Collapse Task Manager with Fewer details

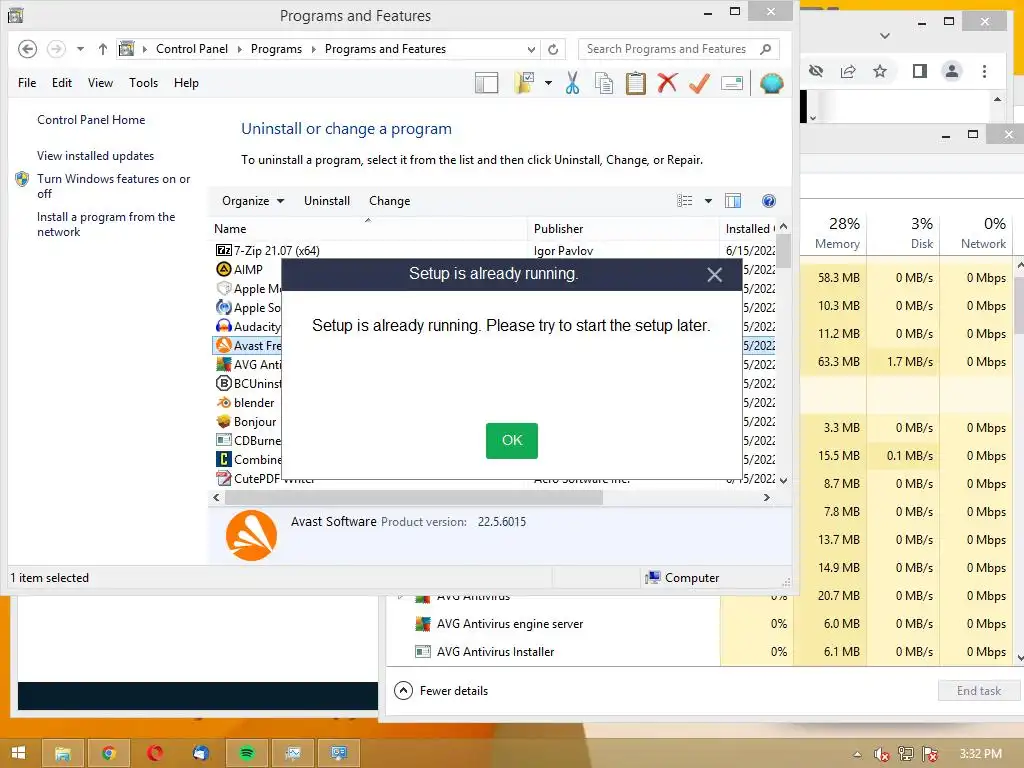coord(441,691)
